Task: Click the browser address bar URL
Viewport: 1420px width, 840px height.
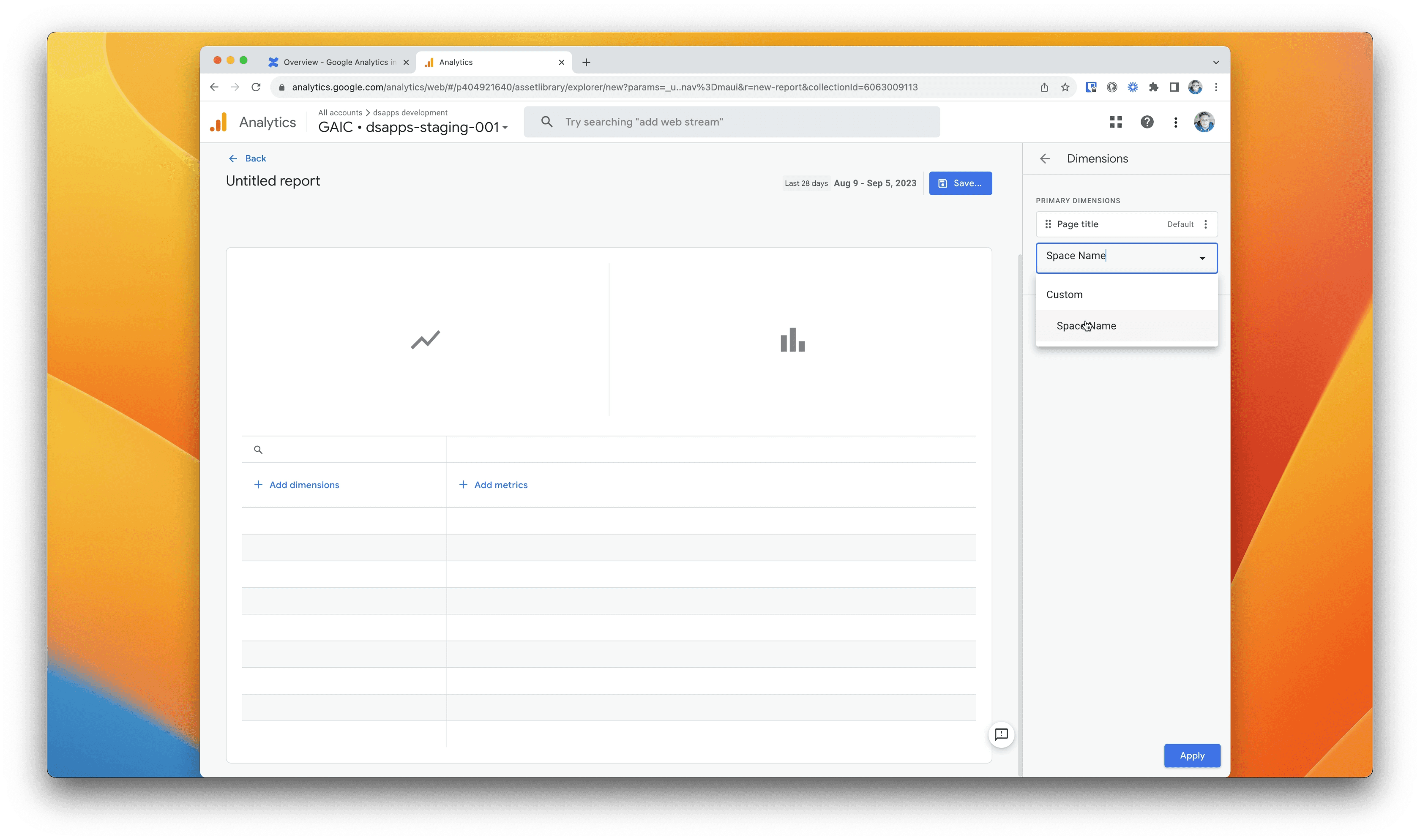Action: 604,87
